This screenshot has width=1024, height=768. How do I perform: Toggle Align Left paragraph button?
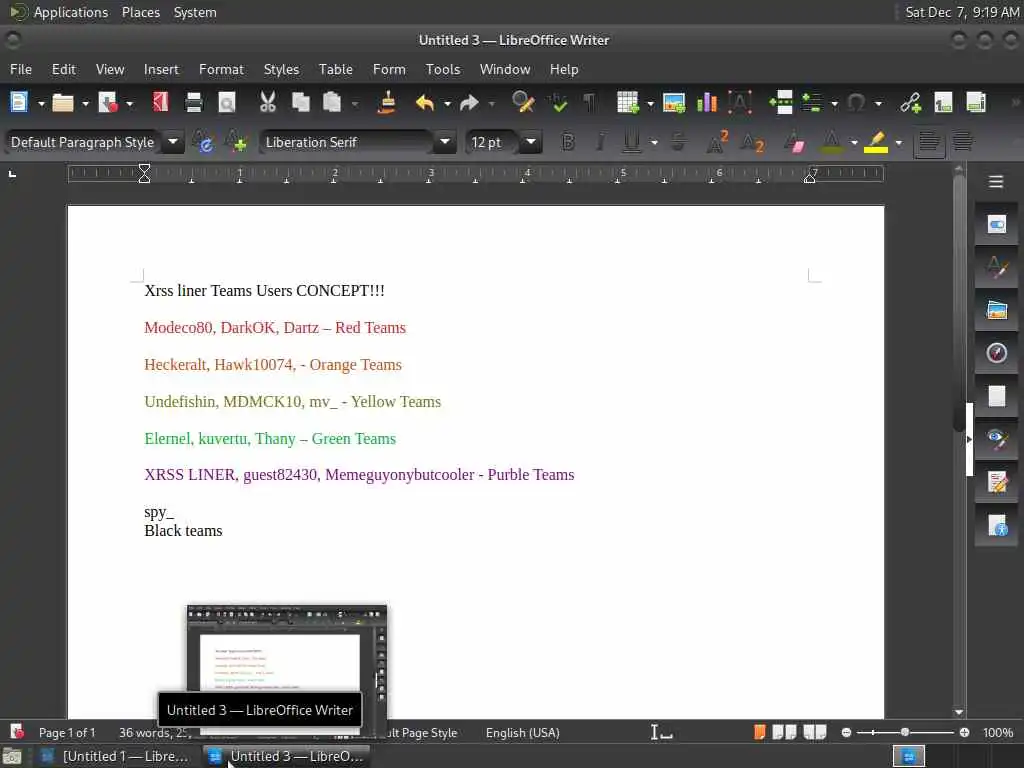click(929, 142)
